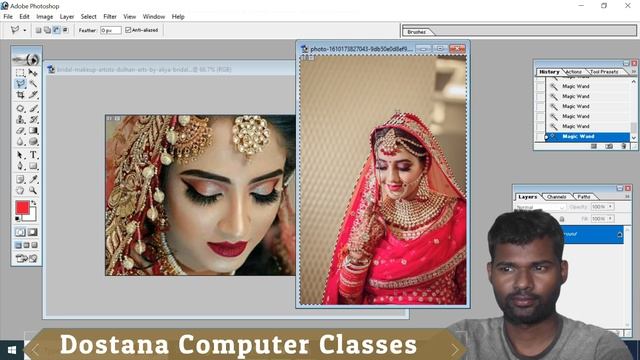Switch to the Tool Presets tab
Screen dimensions: 640x360
(604, 72)
